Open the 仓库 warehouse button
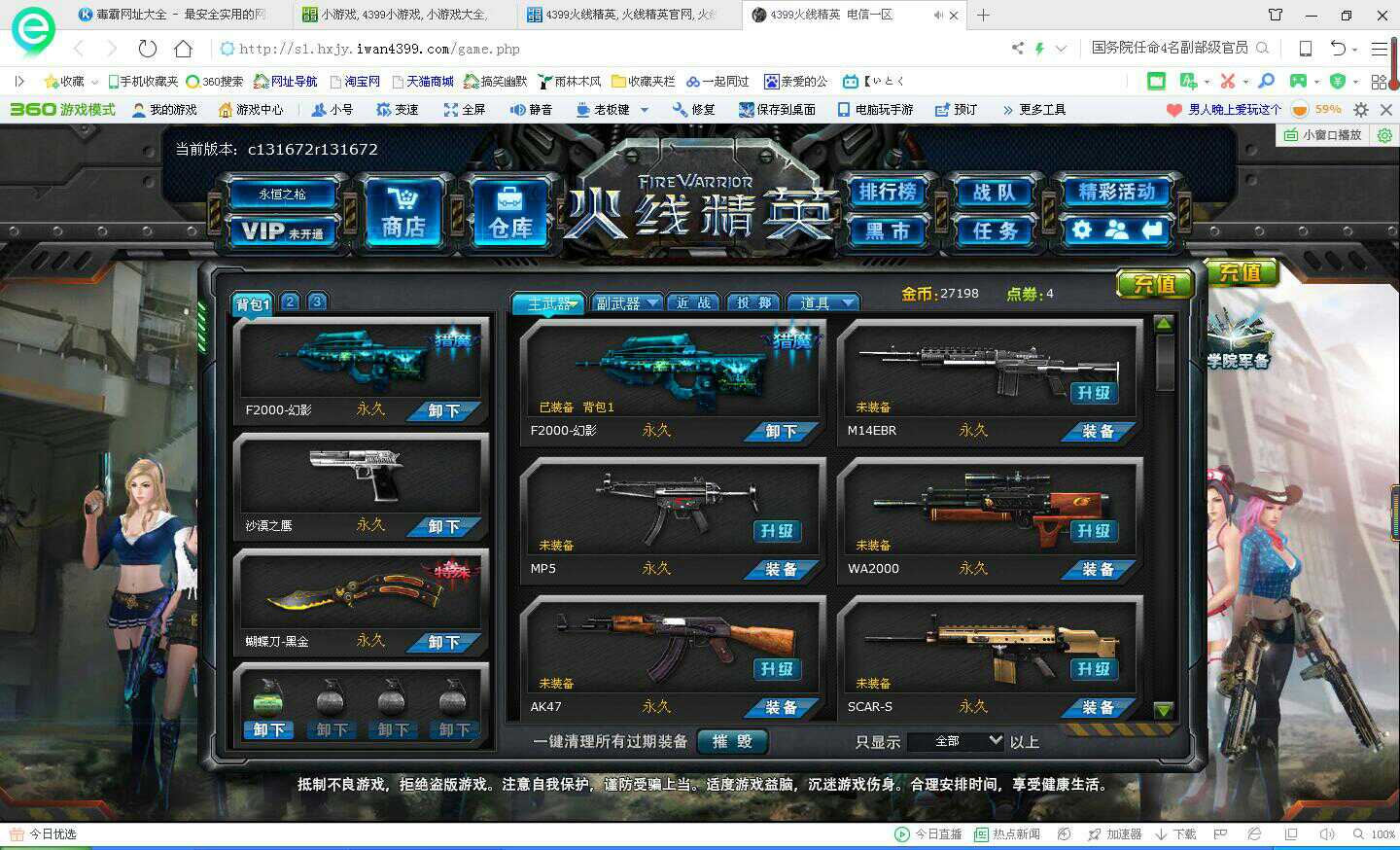This screenshot has height=850, width=1400. click(x=510, y=212)
